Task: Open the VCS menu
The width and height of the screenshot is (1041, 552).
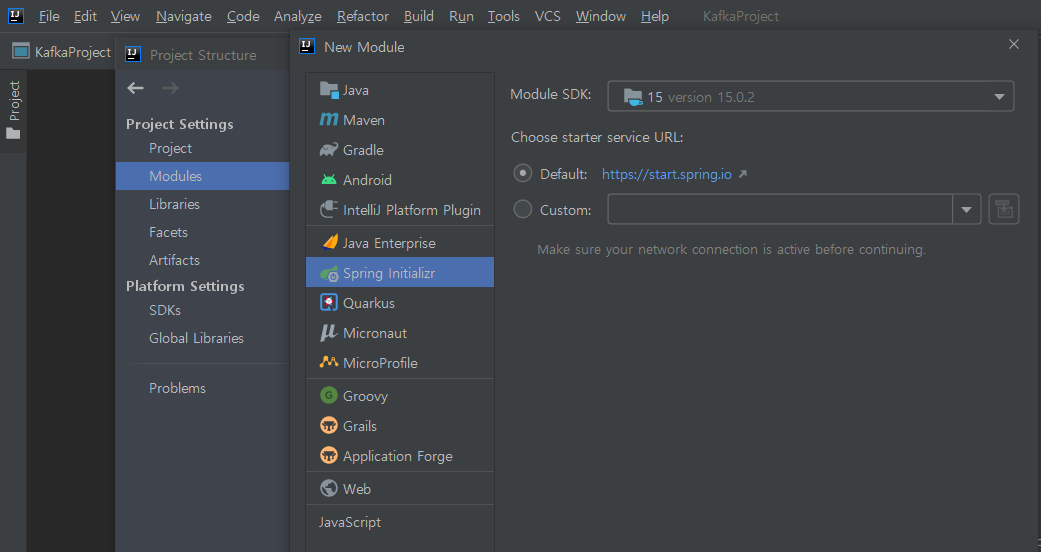Action: click(548, 16)
